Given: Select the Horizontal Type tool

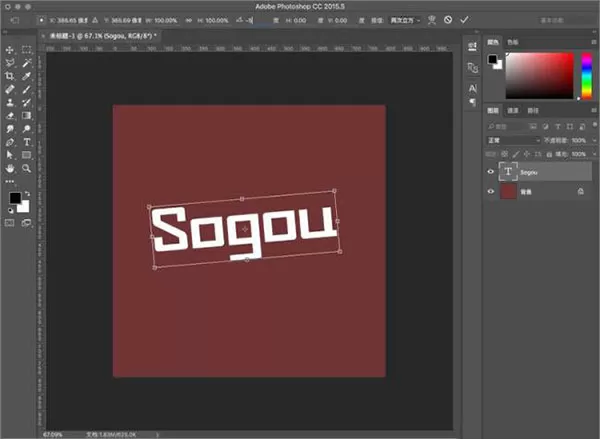Looking at the screenshot, I should (26, 142).
